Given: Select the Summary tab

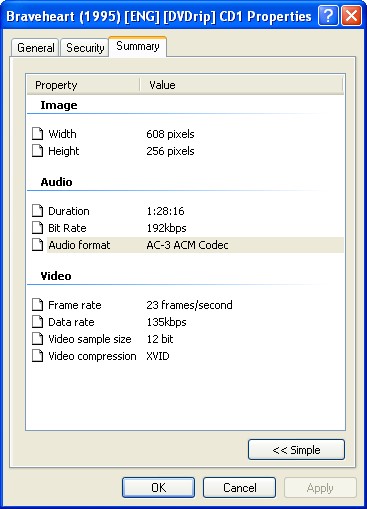Looking at the screenshot, I should click(138, 46).
